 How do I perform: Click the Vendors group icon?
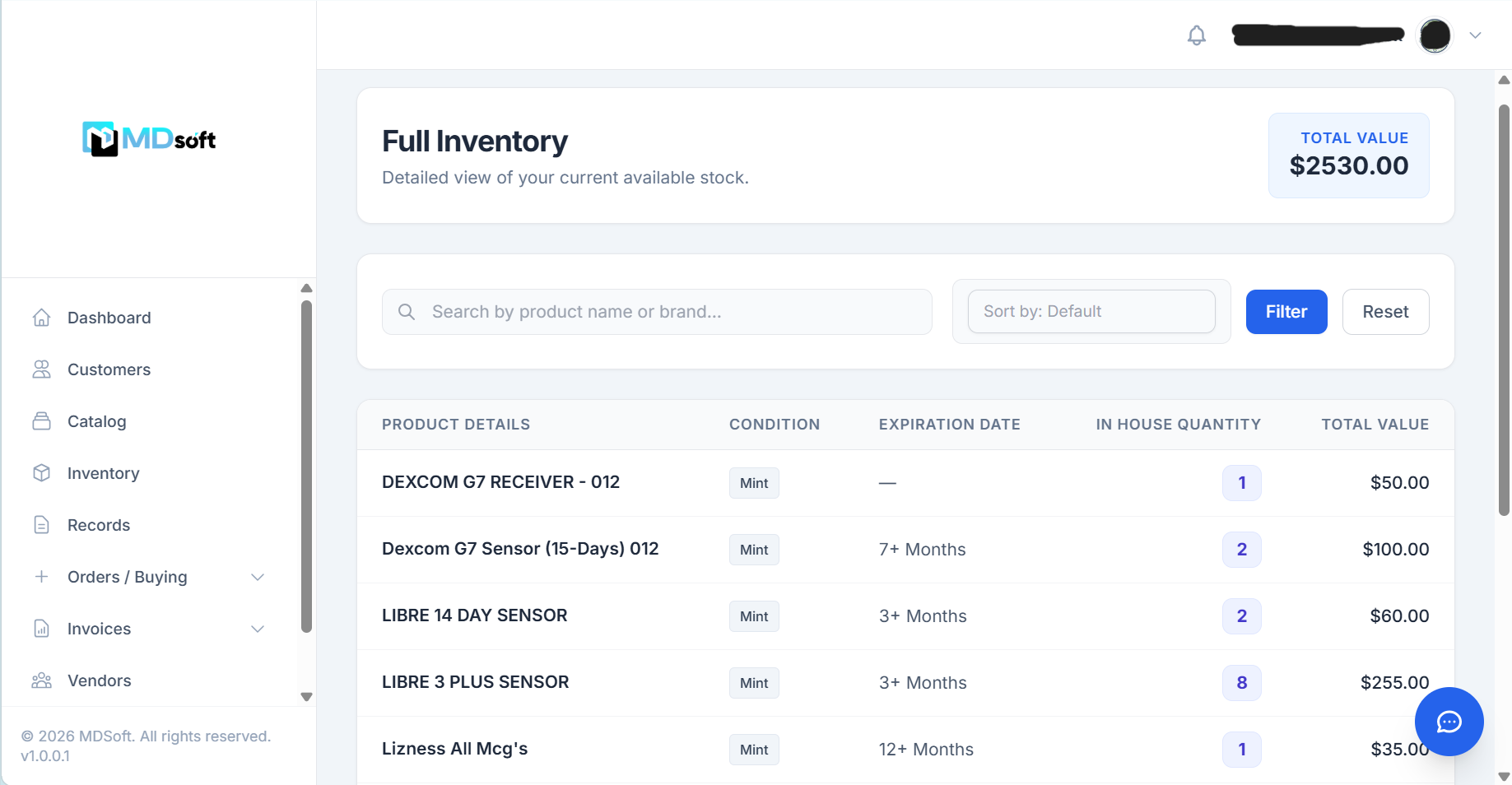[42, 680]
